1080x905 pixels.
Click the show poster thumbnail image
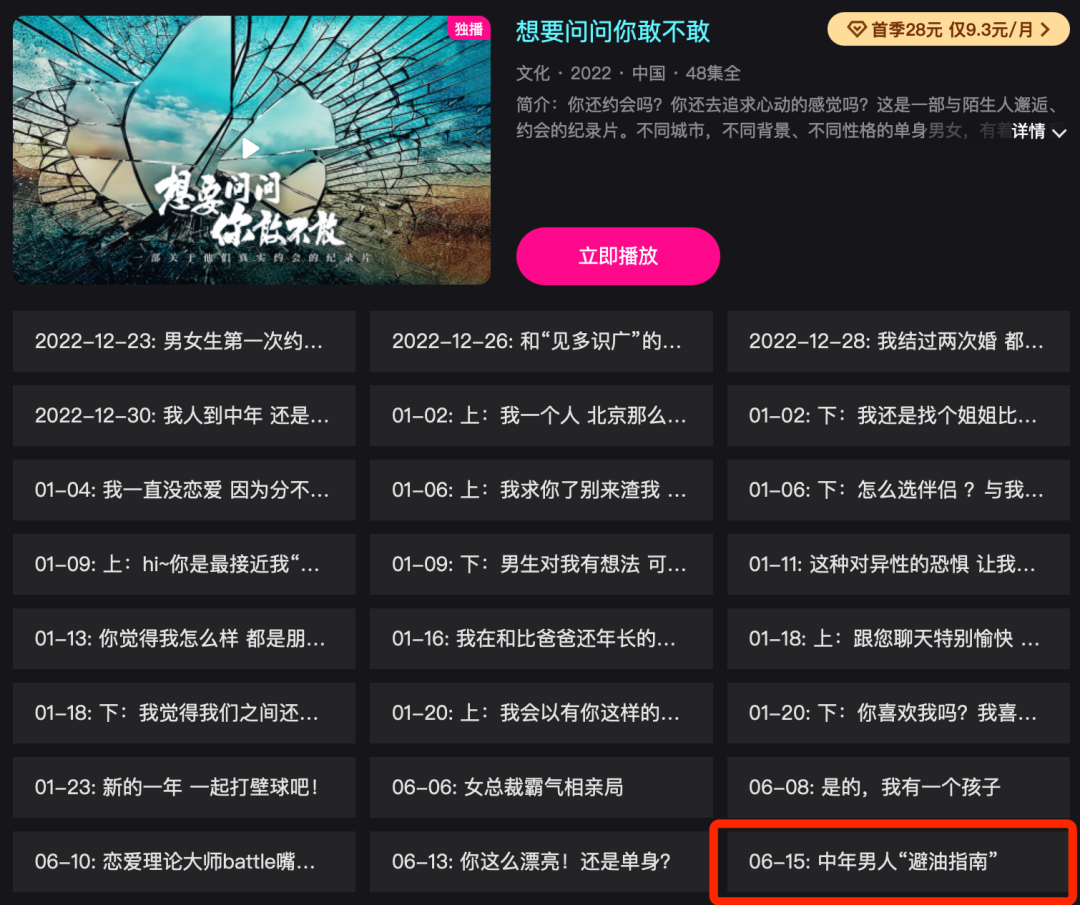pos(251,150)
